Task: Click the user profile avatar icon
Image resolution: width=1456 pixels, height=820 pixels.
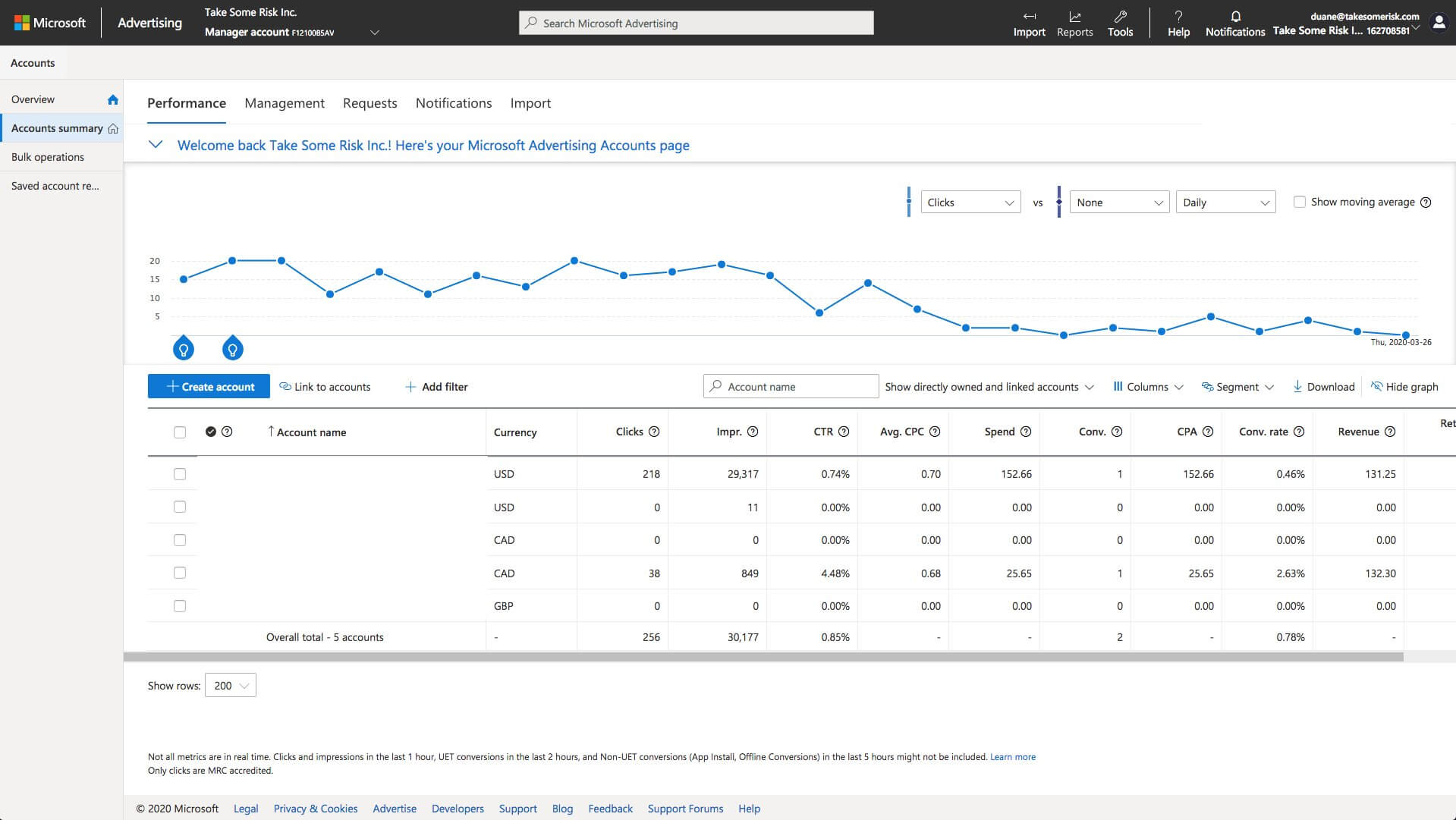Action: [1439, 23]
